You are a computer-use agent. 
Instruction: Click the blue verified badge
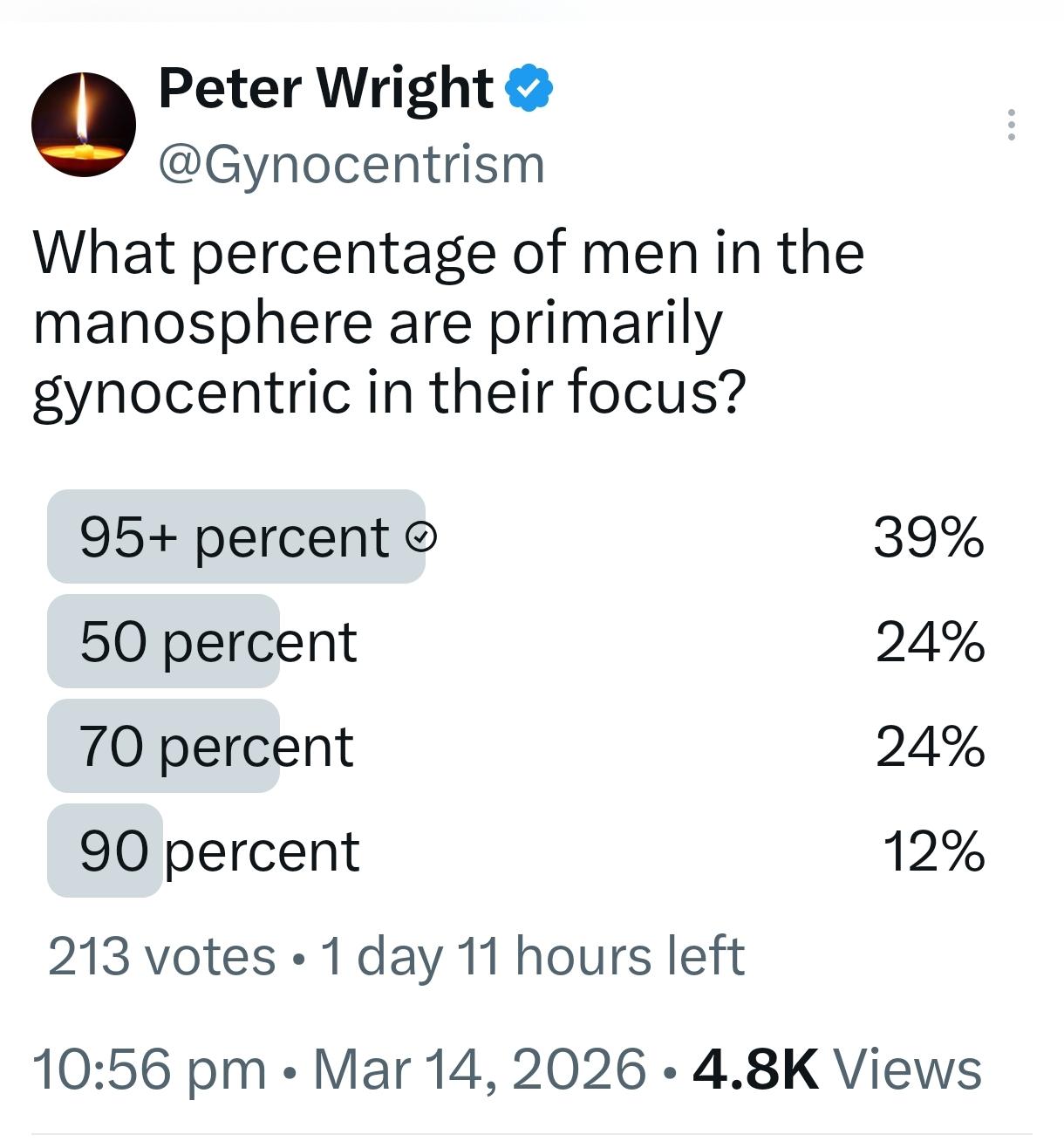[530, 88]
